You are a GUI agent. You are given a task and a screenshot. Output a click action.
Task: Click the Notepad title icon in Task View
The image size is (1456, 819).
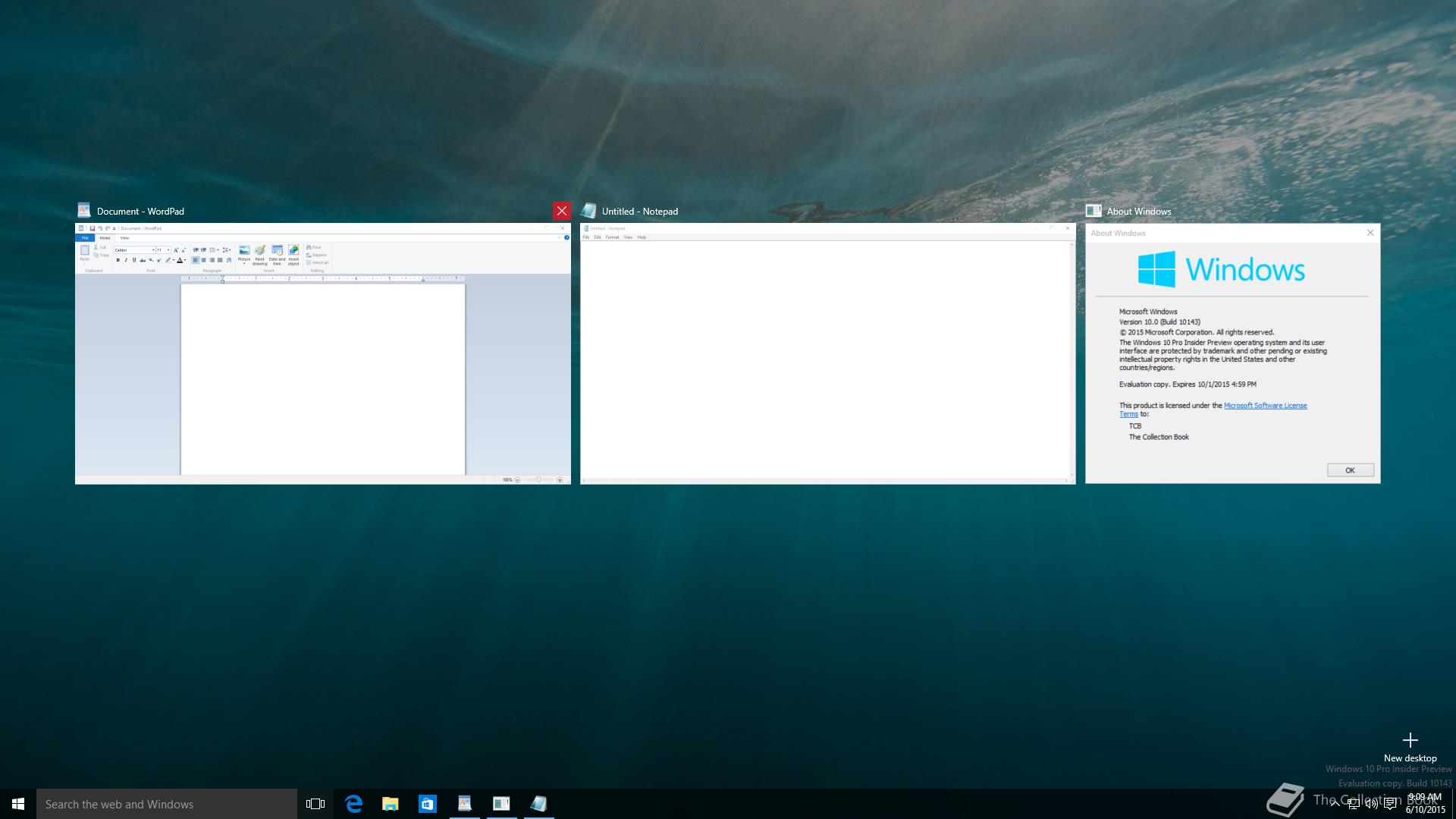pos(588,211)
